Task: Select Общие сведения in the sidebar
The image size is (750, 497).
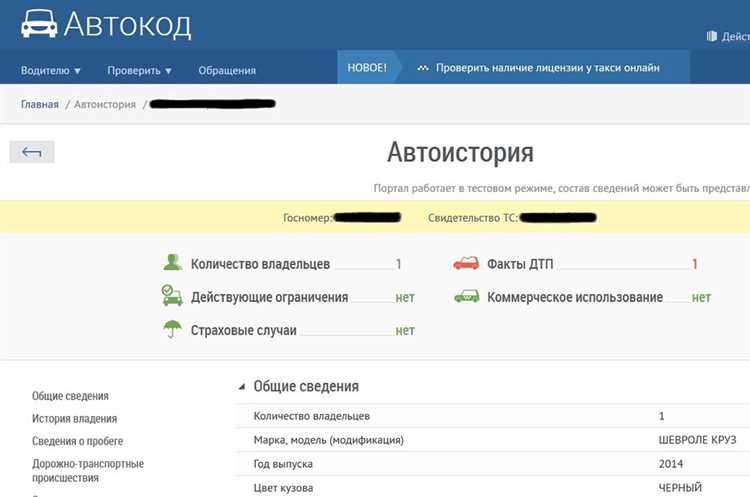Action: tap(70, 396)
